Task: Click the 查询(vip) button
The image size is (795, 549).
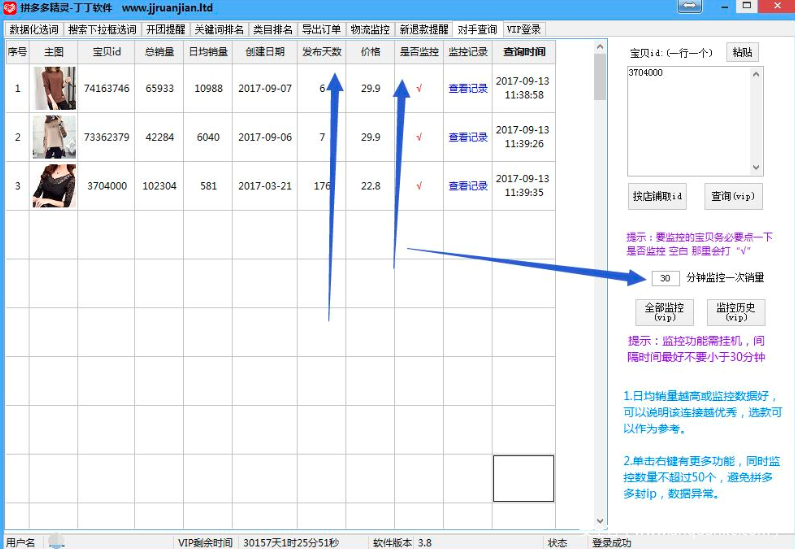Action: 731,197
